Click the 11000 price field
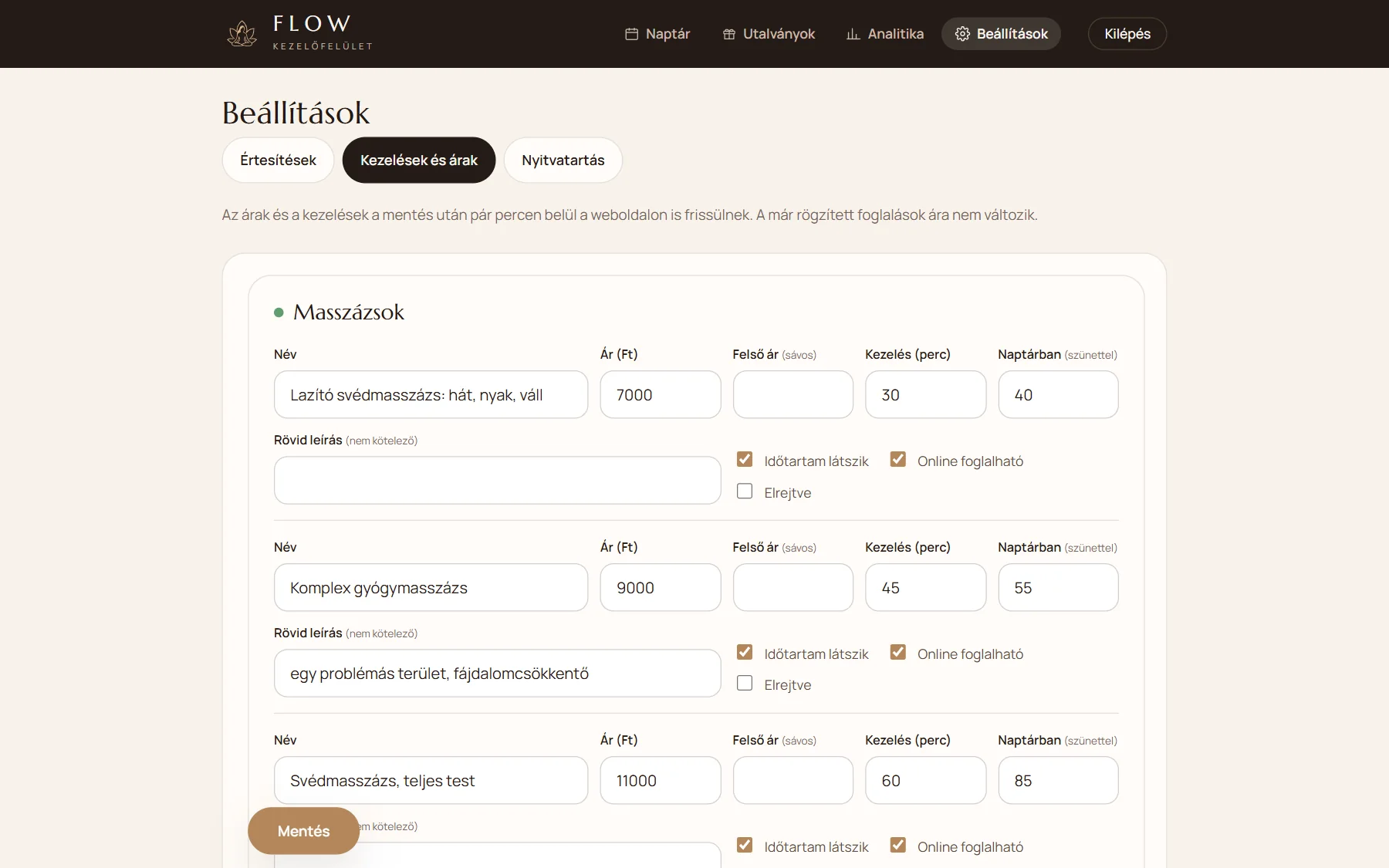This screenshot has height=868, width=1389. click(661, 781)
